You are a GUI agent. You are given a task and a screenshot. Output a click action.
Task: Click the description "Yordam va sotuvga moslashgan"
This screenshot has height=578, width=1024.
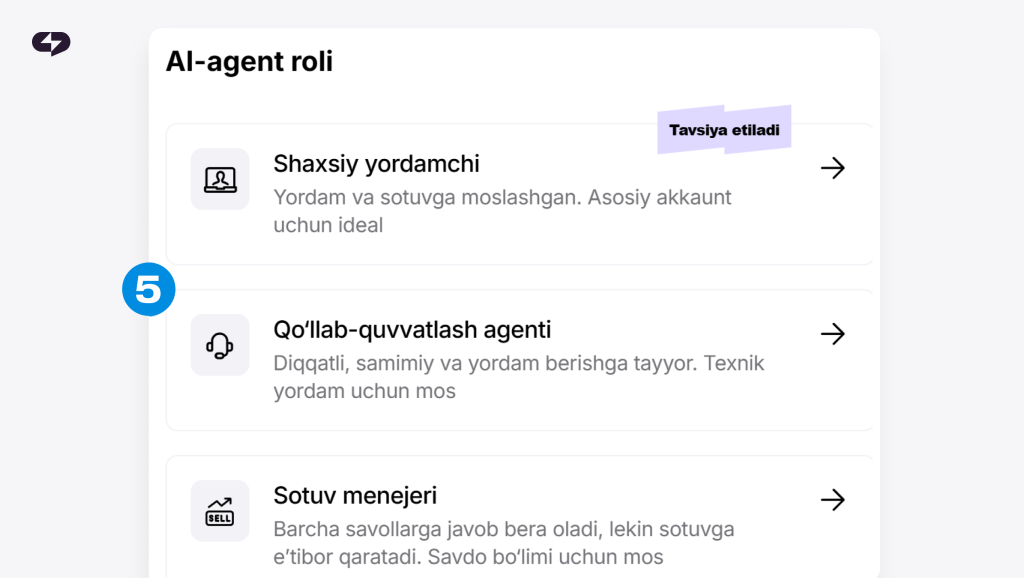(427, 197)
